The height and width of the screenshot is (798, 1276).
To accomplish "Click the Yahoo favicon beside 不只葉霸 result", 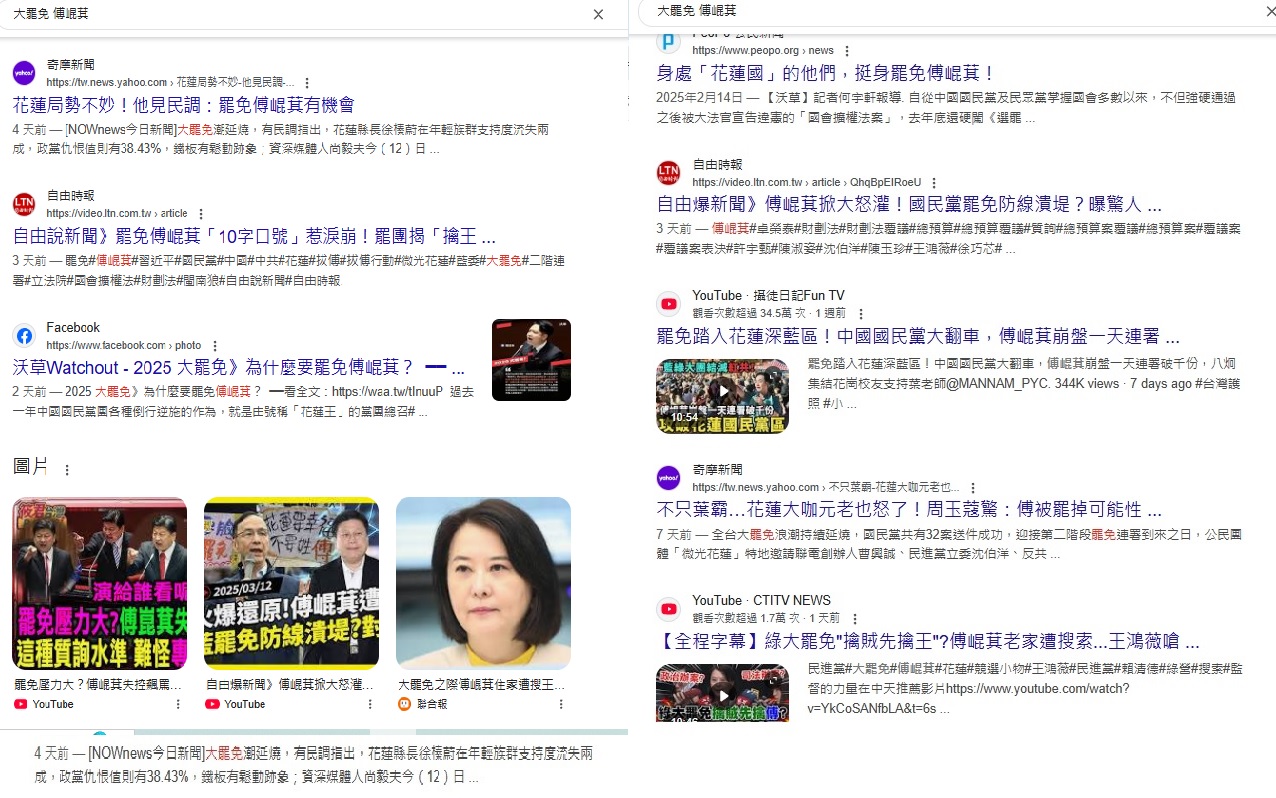I will click(x=668, y=478).
